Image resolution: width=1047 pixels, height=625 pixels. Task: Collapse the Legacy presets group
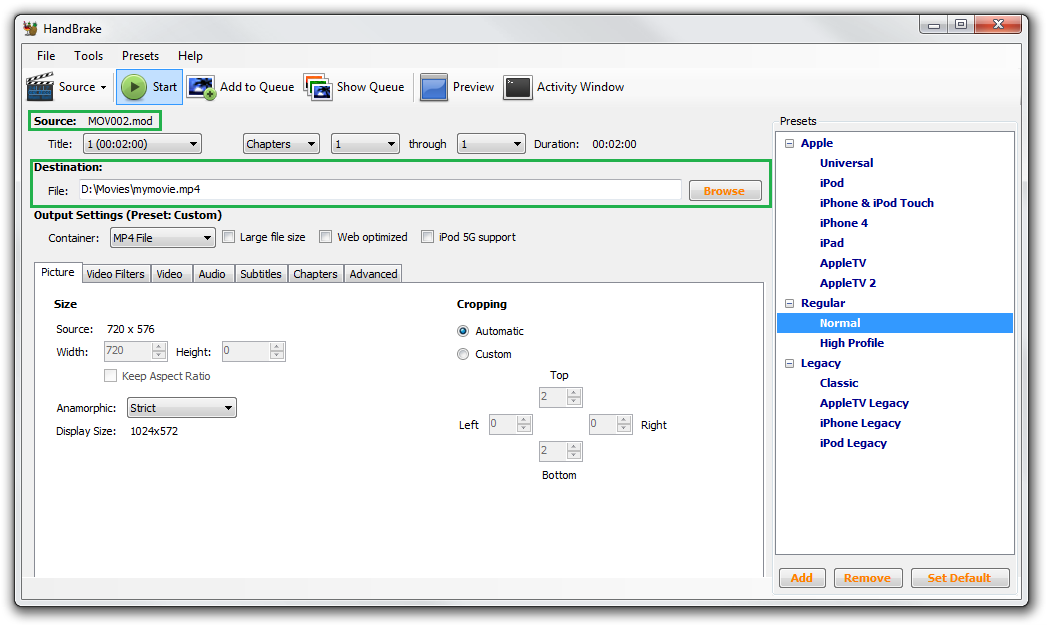pos(789,363)
